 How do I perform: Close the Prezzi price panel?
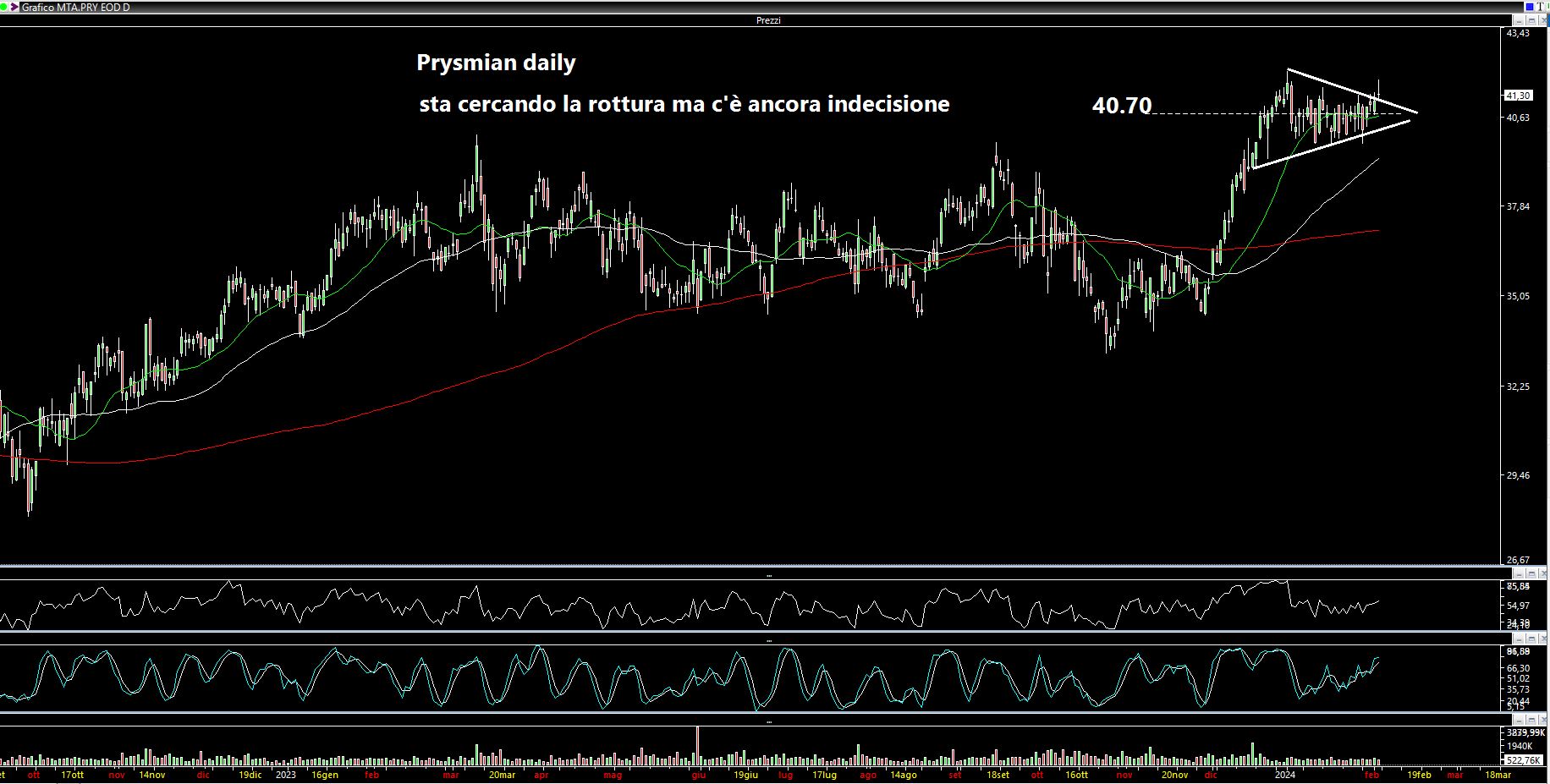(1543, 20)
